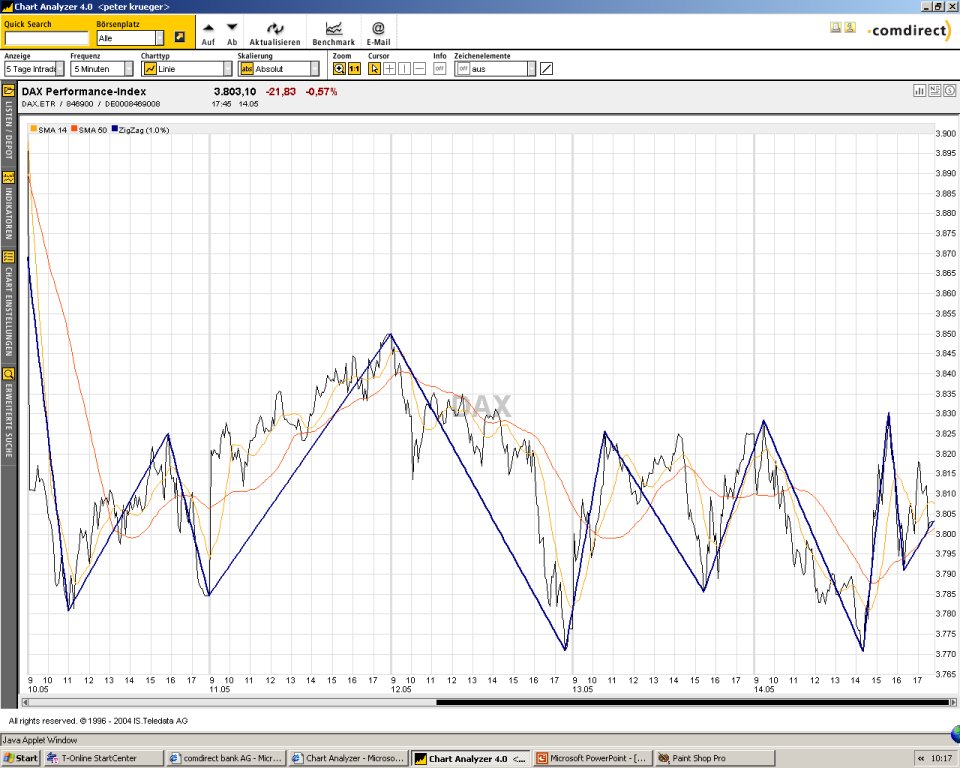
Task: Open the Benchmark chart tool
Action: [x=333, y=29]
